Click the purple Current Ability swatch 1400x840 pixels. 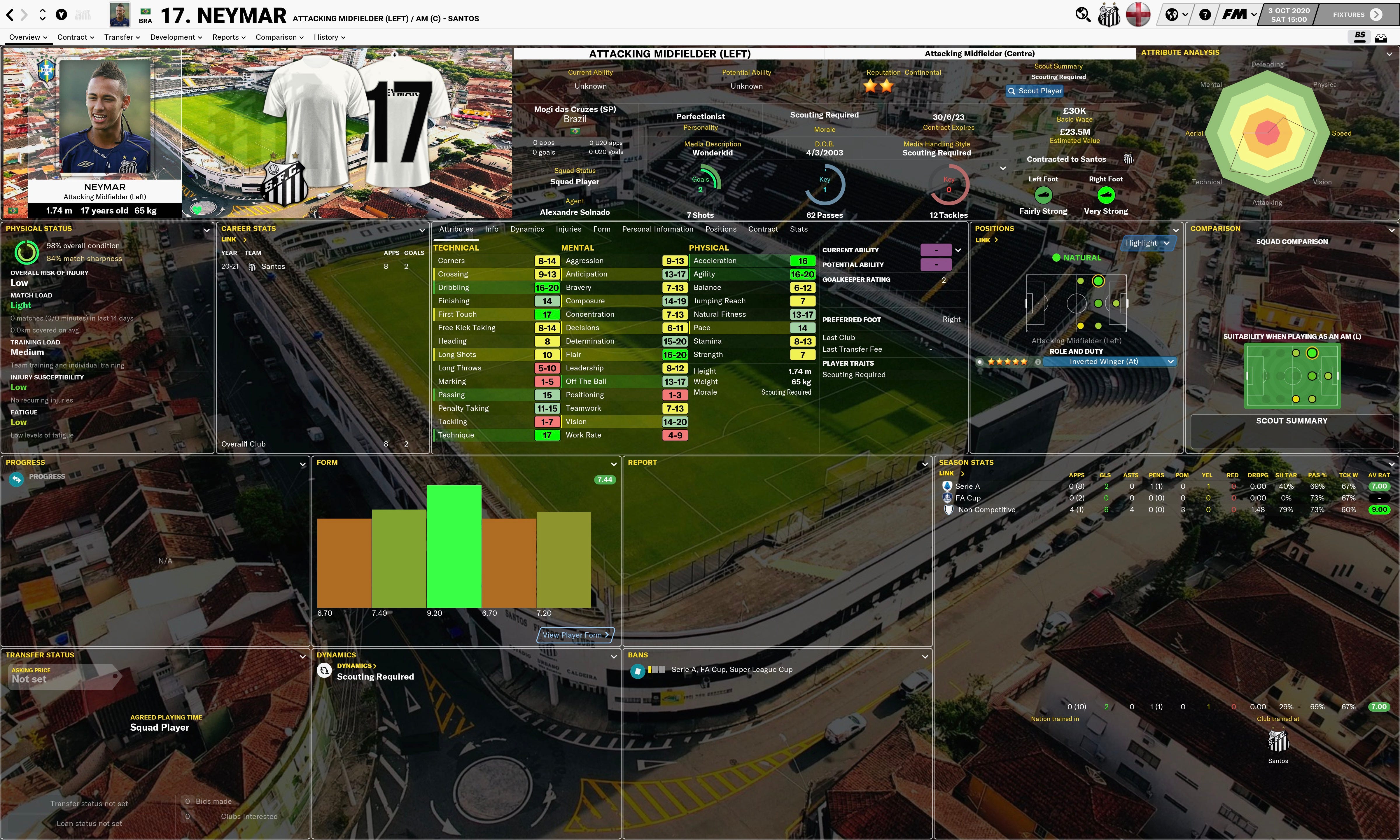pos(935,250)
